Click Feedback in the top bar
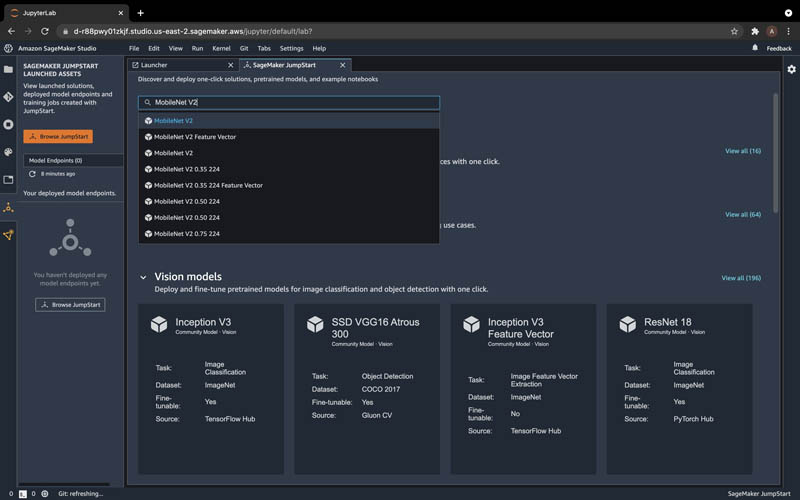The height and width of the screenshot is (500, 800). tap(779, 48)
